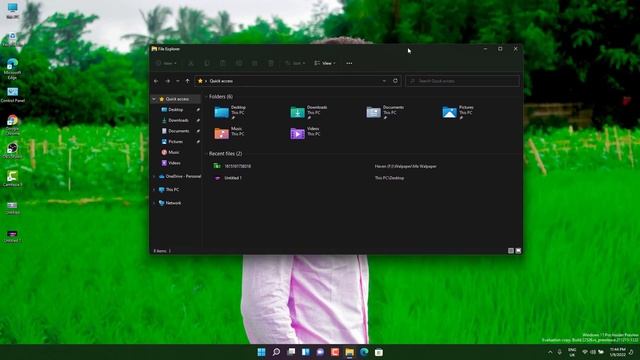Select Videos in the navigation pane
The height and width of the screenshot is (360, 640).
click(x=174, y=162)
